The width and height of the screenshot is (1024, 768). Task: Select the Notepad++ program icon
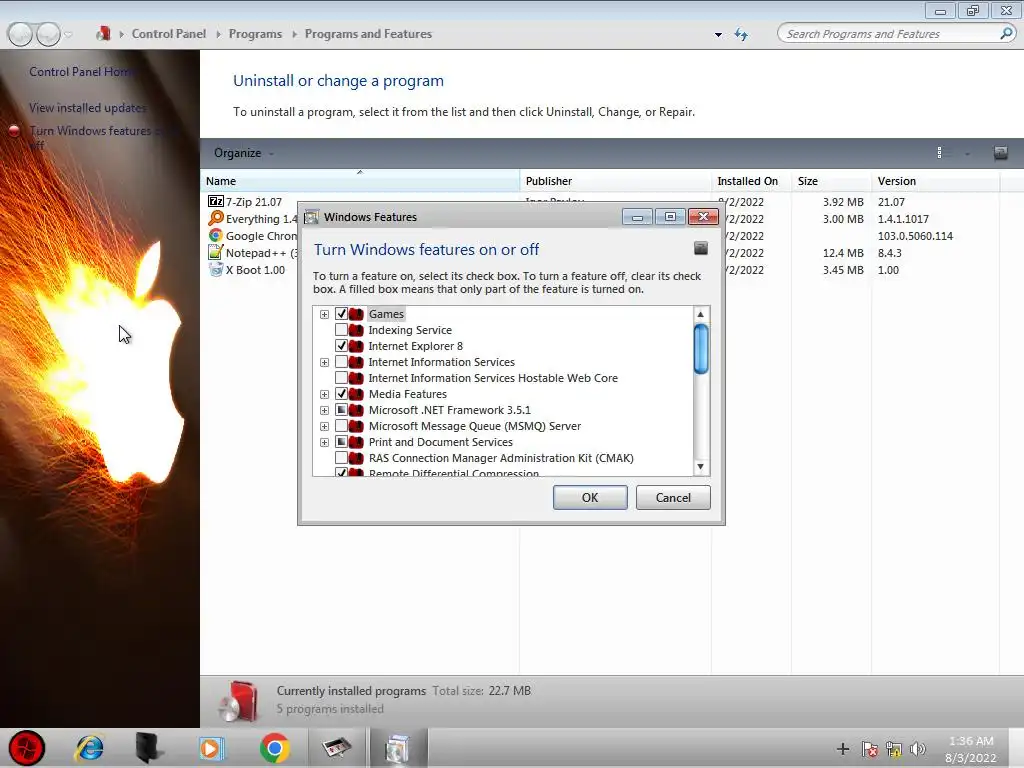(216, 252)
